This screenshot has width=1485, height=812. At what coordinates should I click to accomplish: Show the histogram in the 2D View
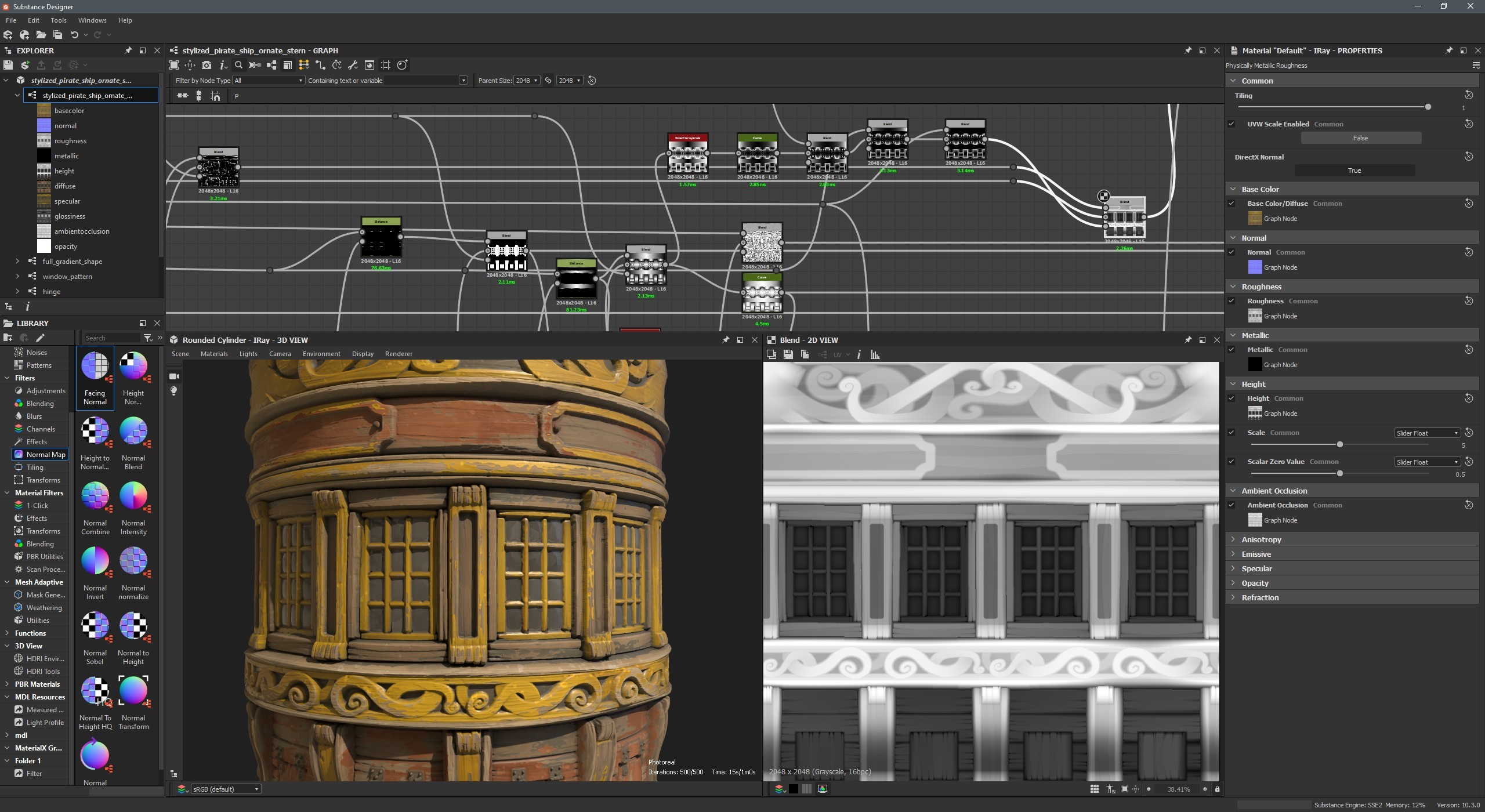(x=876, y=354)
